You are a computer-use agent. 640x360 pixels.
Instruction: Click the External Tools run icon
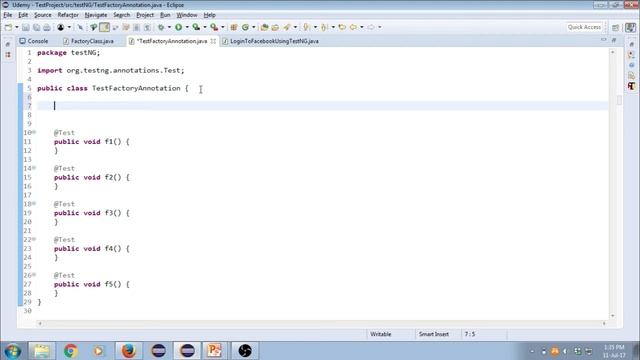pos(214,27)
